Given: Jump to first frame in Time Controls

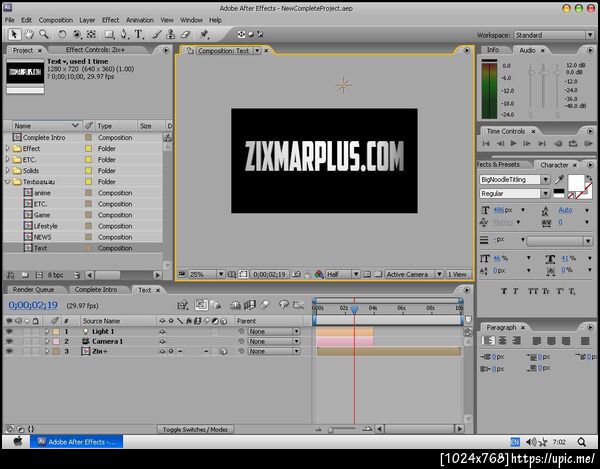Looking at the screenshot, I should (x=486, y=143).
